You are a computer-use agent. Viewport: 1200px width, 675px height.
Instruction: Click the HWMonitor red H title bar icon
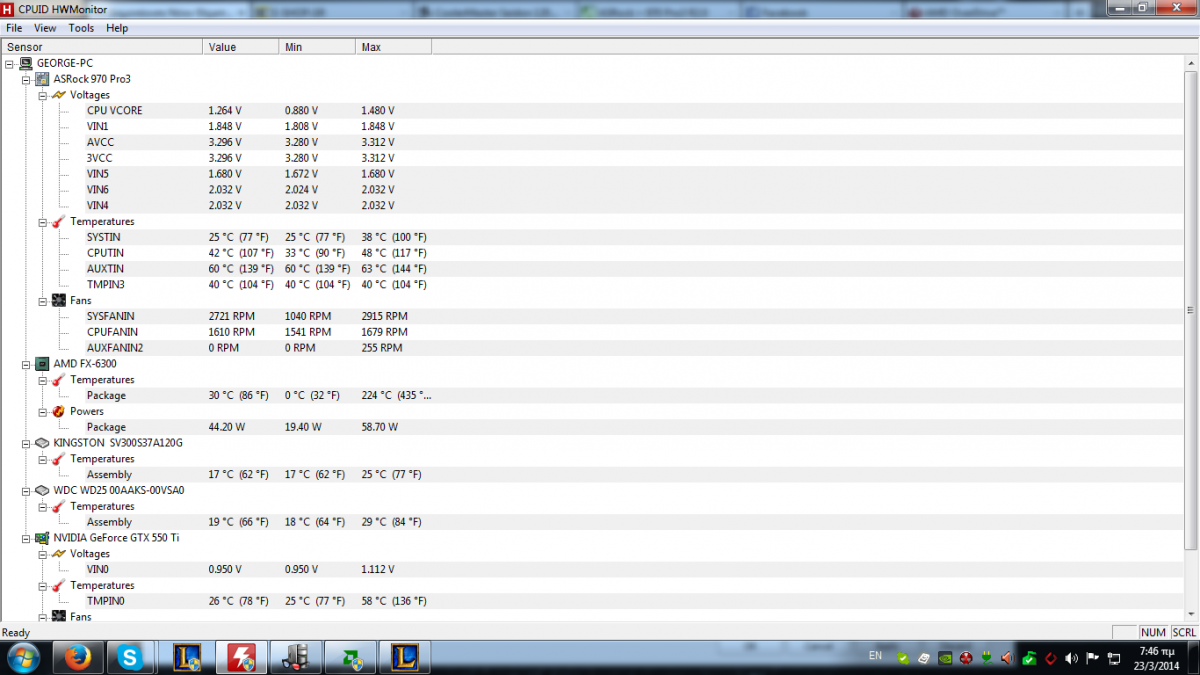9,9
